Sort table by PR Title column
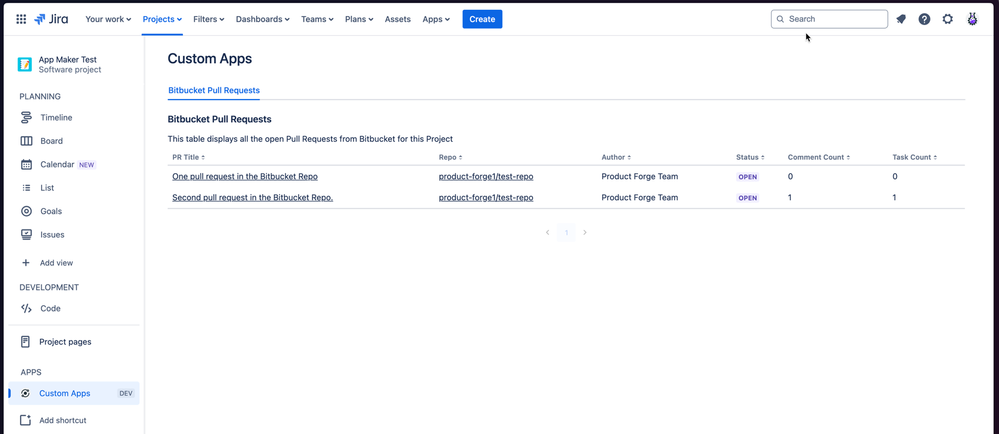The image size is (999, 434). tap(189, 157)
